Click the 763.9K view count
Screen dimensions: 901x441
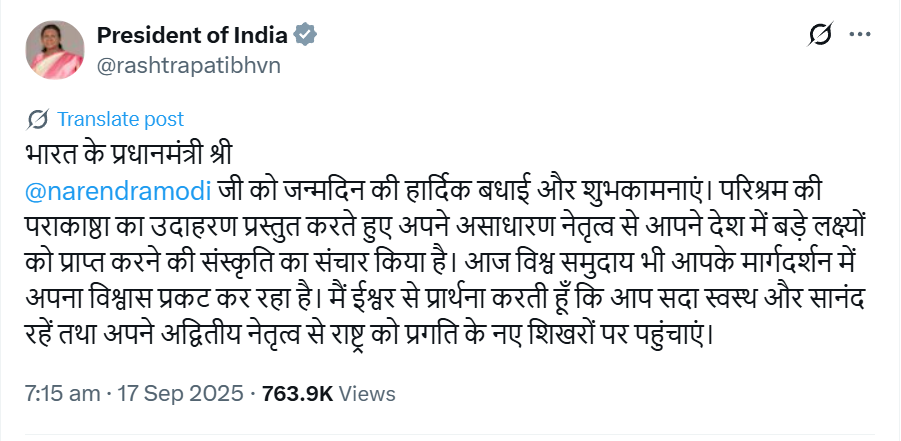(x=297, y=394)
